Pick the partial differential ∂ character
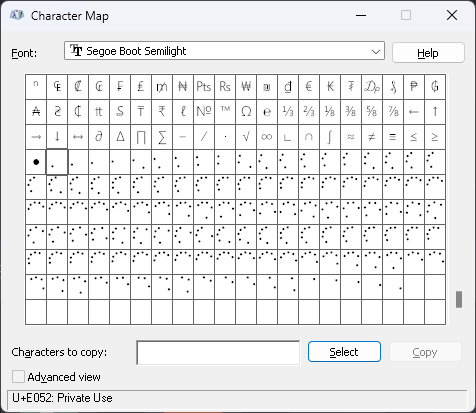Viewport: 476px width, 413px height. 99,137
